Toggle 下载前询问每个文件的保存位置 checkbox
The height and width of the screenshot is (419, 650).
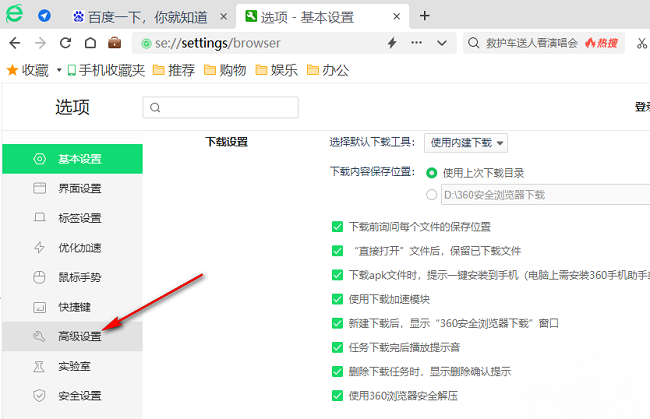(x=337, y=227)
